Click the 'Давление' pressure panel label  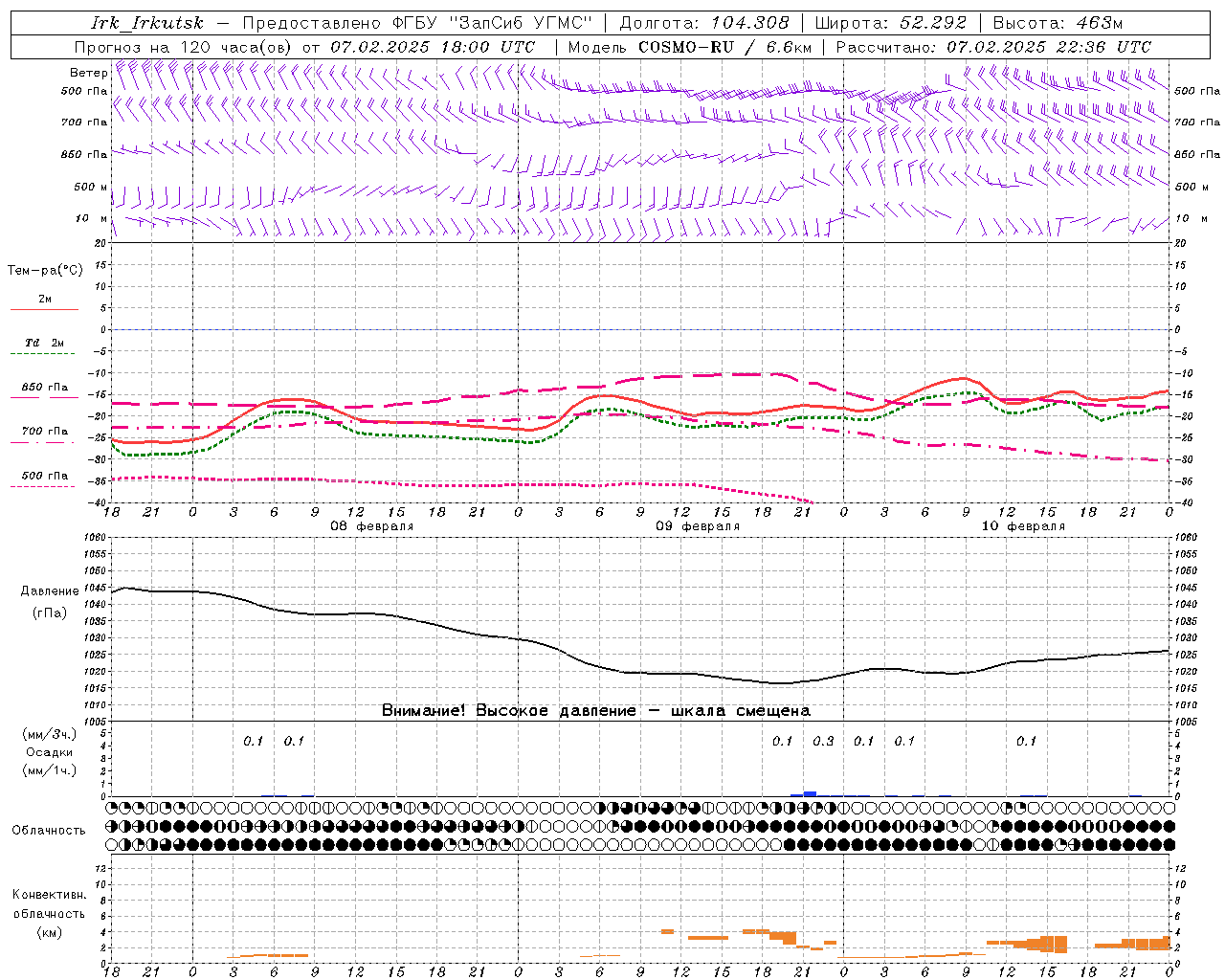pyautogui.click(x=50, y=591)
